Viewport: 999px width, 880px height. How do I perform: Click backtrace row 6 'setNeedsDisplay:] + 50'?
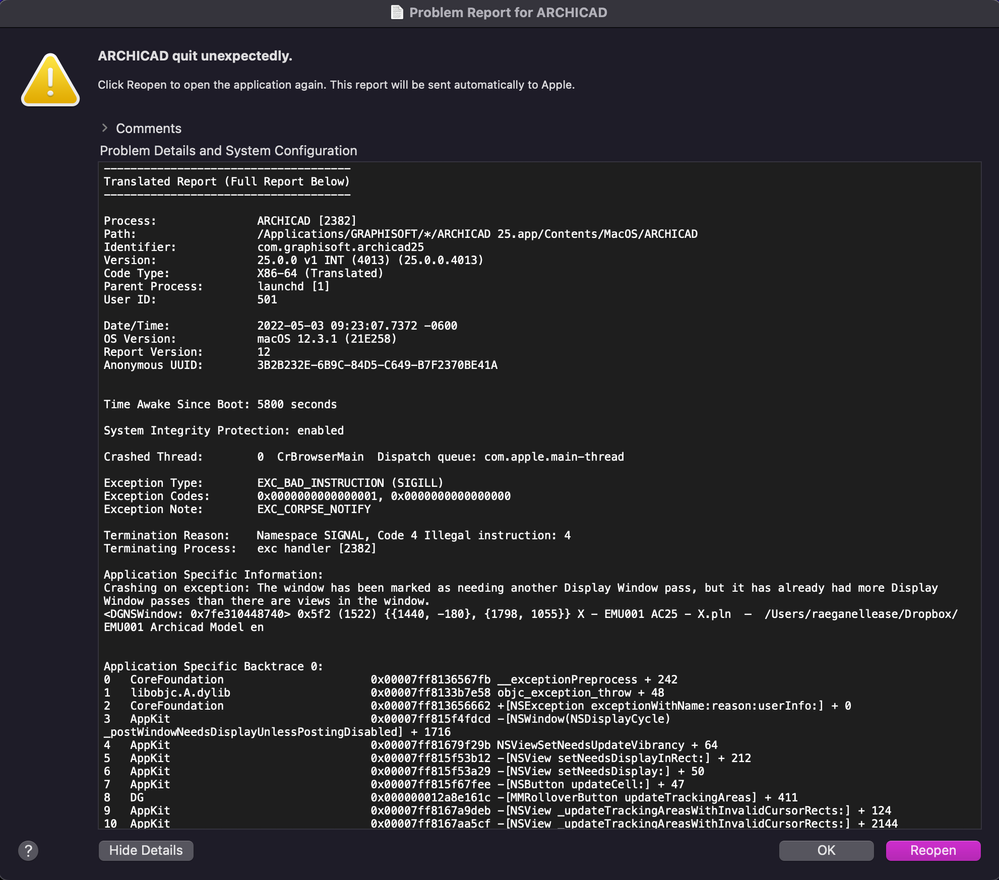pyautogui.click(x=404, y=772)
